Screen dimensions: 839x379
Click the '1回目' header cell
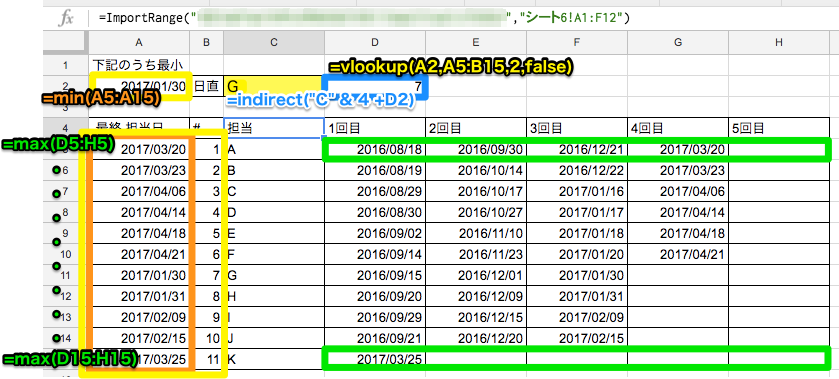click(375, 128)
